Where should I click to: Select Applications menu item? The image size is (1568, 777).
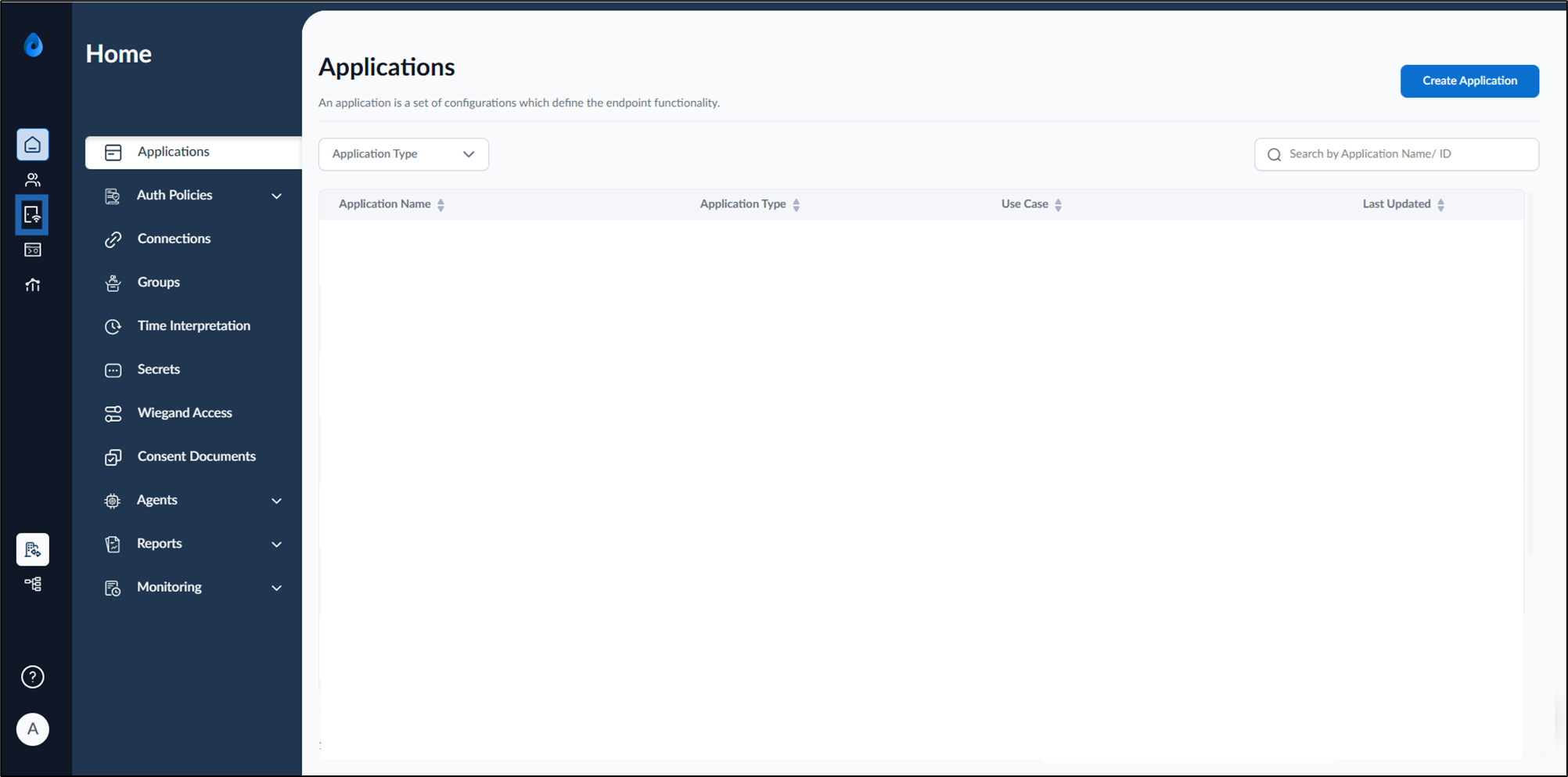tap(193, 153)
